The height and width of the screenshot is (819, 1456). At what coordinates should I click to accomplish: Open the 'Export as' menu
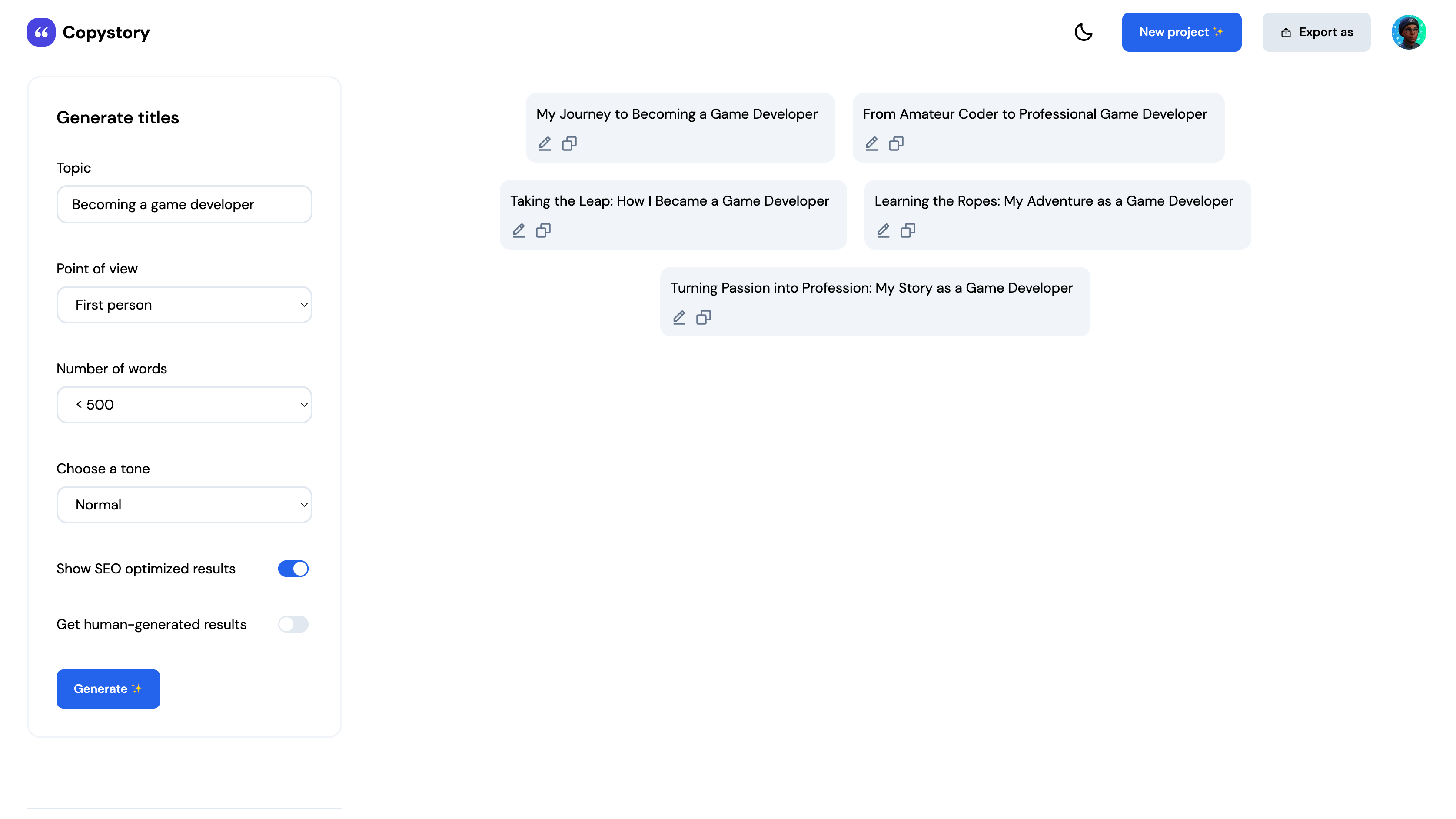[x=1316, y=32]
